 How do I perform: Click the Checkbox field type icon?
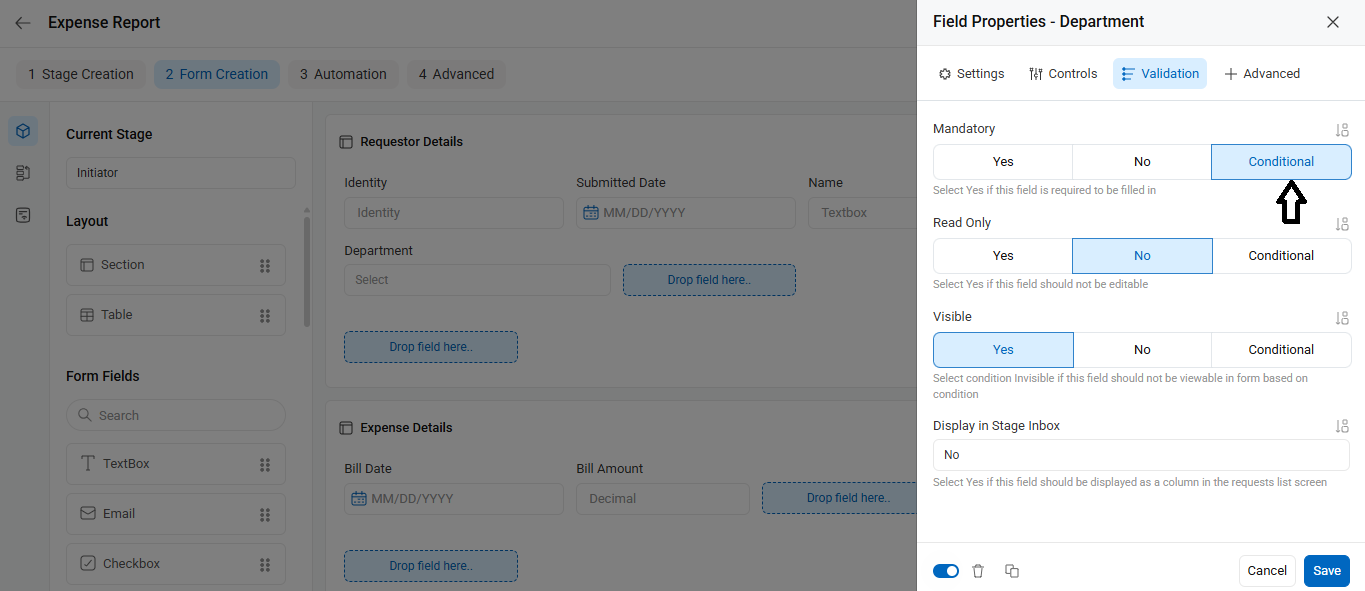coord(88,563)
